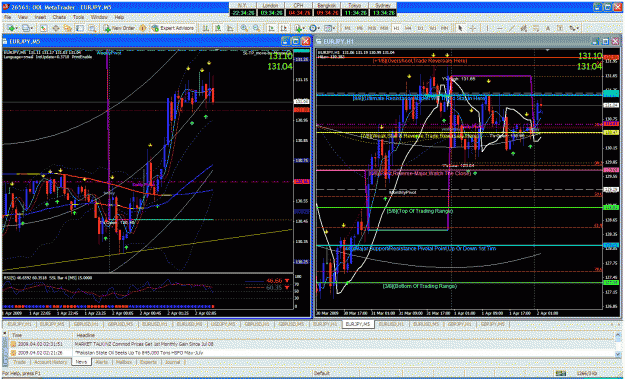Open the Data Window toolbar icon

click(x=56, y=28)
